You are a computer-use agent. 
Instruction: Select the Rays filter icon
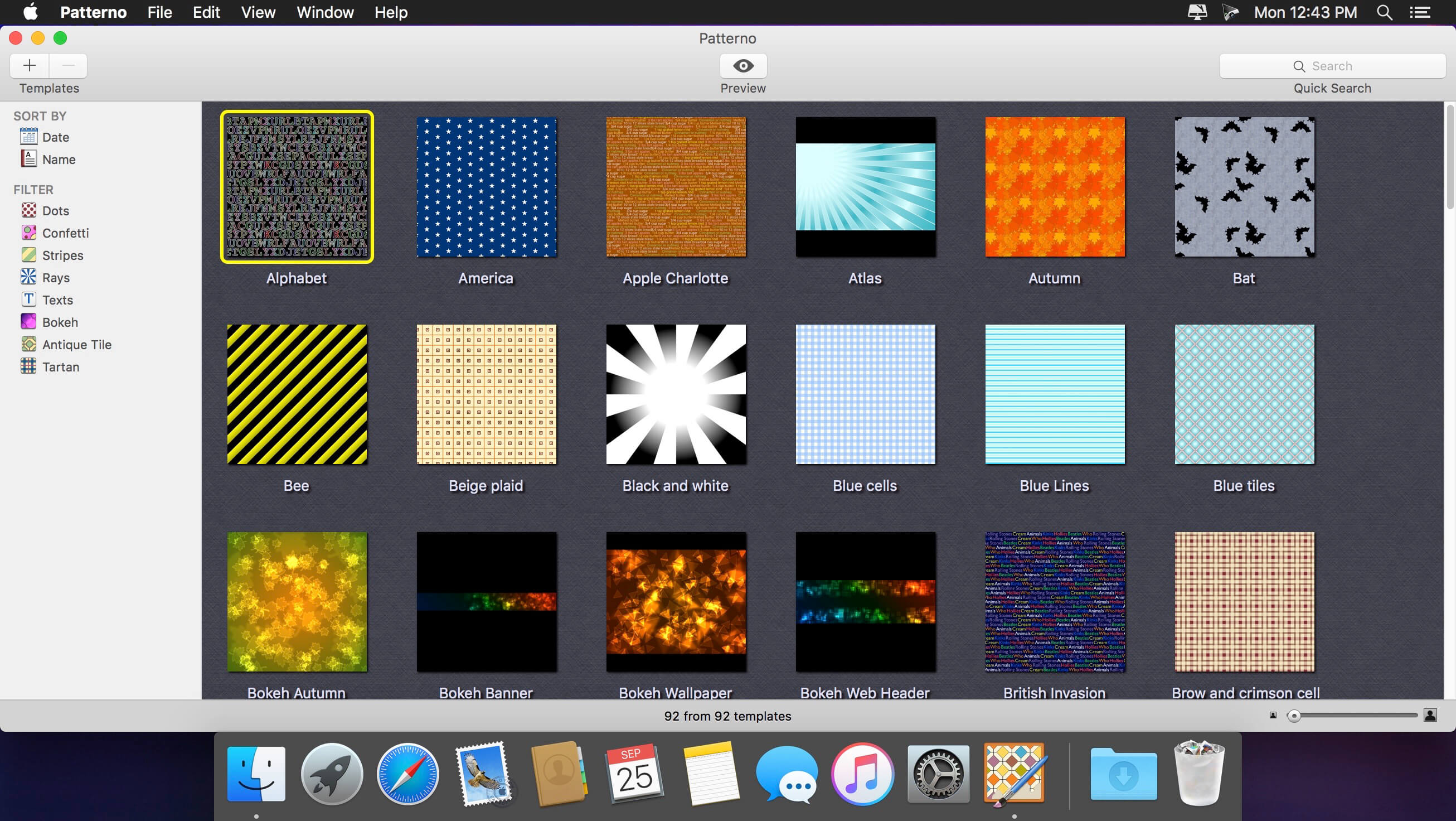coord(29,277)
